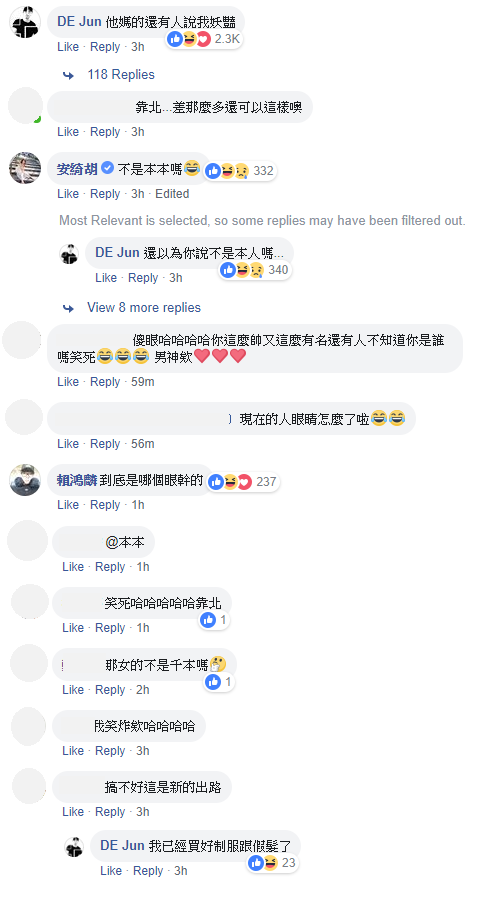Viewport: 493px width, 900px height.
Task: Reply to the @本本 comment
Action: click(x=110, y=567)
